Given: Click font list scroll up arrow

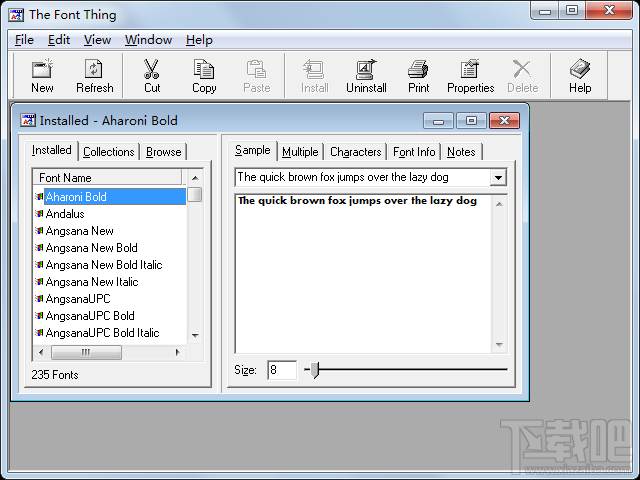Looking at the screenshot, I should (x=195, y=178).
